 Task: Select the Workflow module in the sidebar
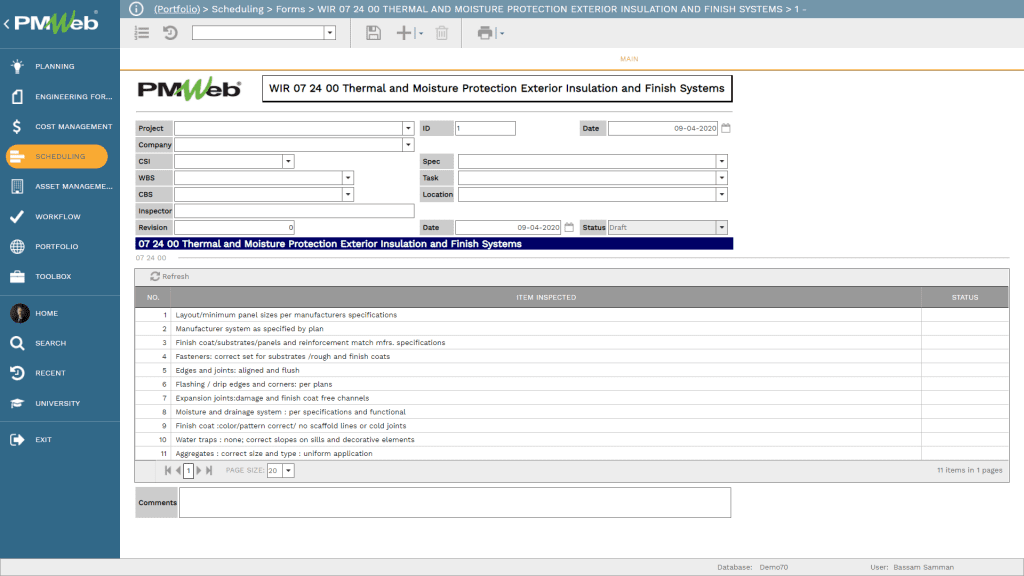60,216
